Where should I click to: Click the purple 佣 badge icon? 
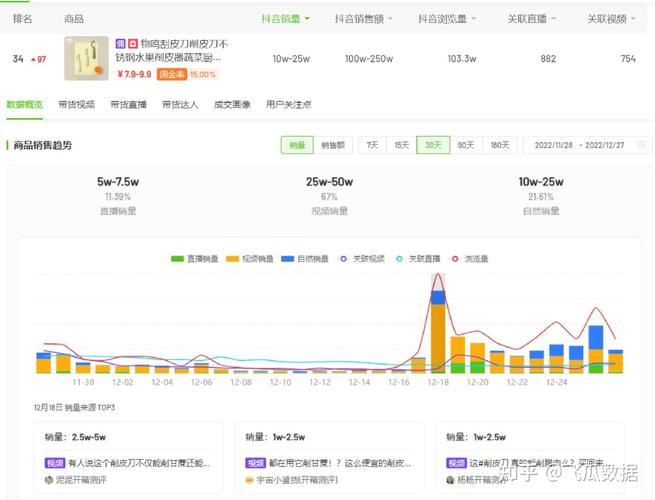pyautogui.click(x=120, y=43)
